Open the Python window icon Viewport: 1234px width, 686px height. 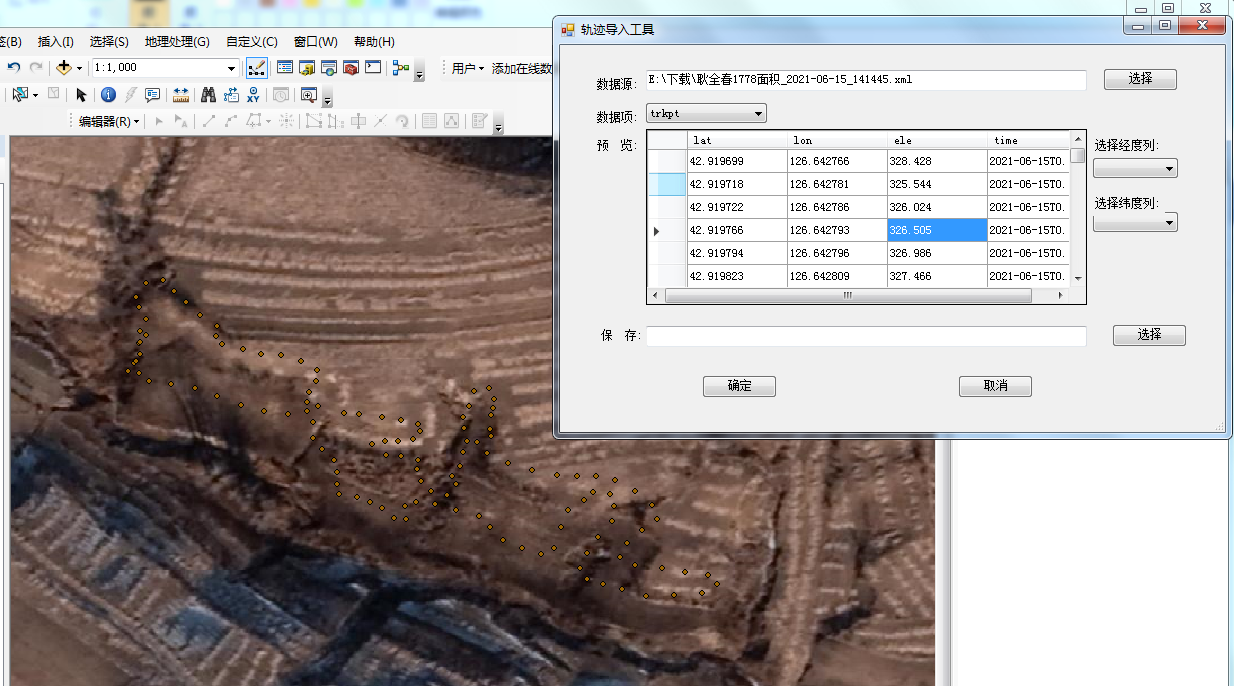(373, 68)
